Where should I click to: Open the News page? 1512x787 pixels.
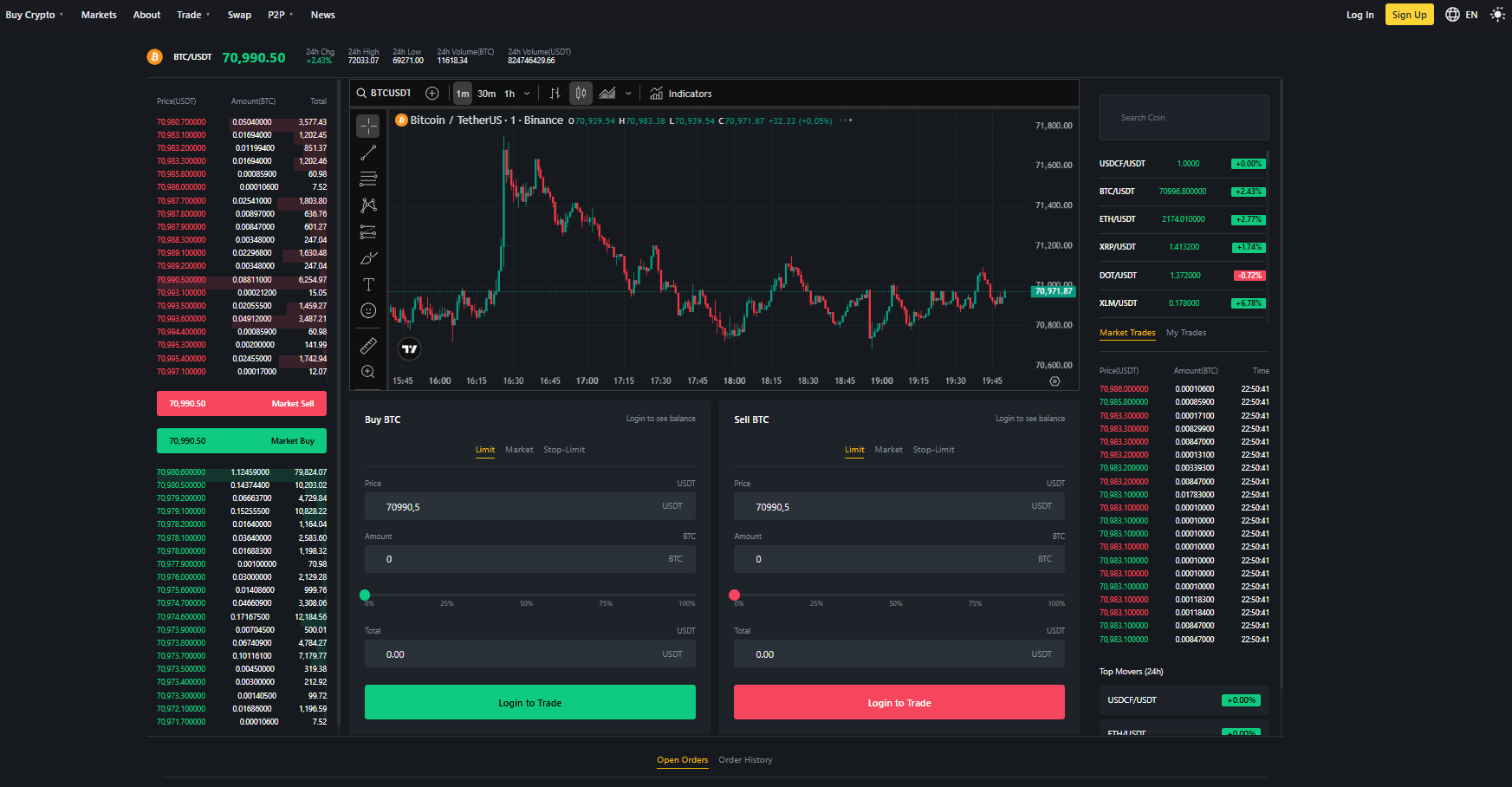coord(322,15)
